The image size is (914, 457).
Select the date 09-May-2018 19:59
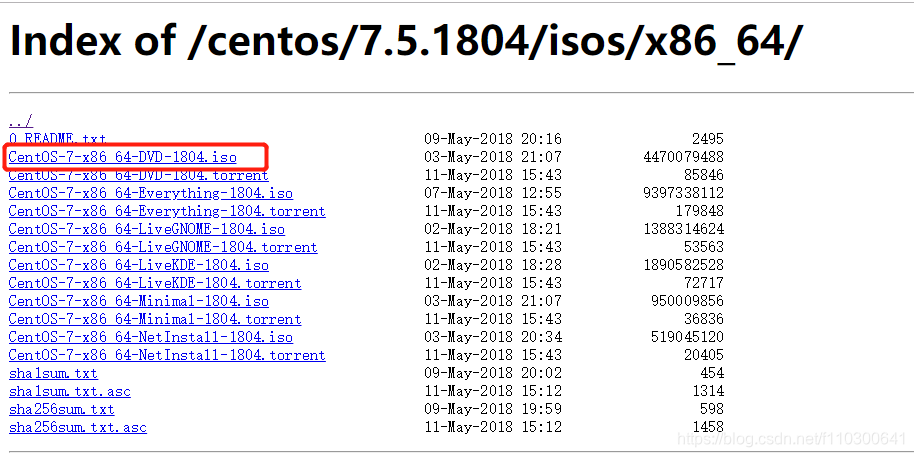coord(493,409)
